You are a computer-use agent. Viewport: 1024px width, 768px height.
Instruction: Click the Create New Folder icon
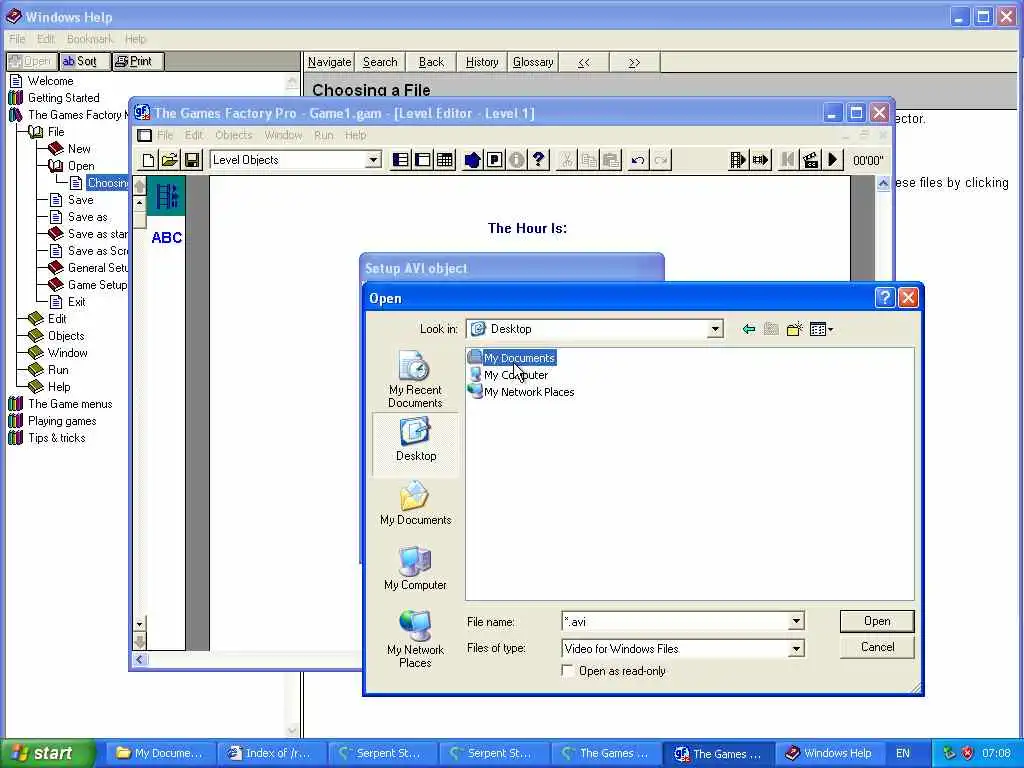pos(794,329)
